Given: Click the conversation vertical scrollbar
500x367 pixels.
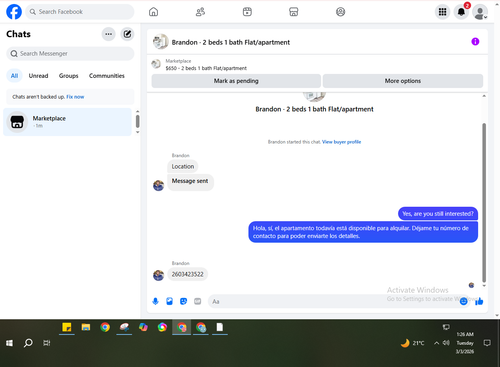Looking at the screenshot, I should pyautogui.click(x=484, y=203).
